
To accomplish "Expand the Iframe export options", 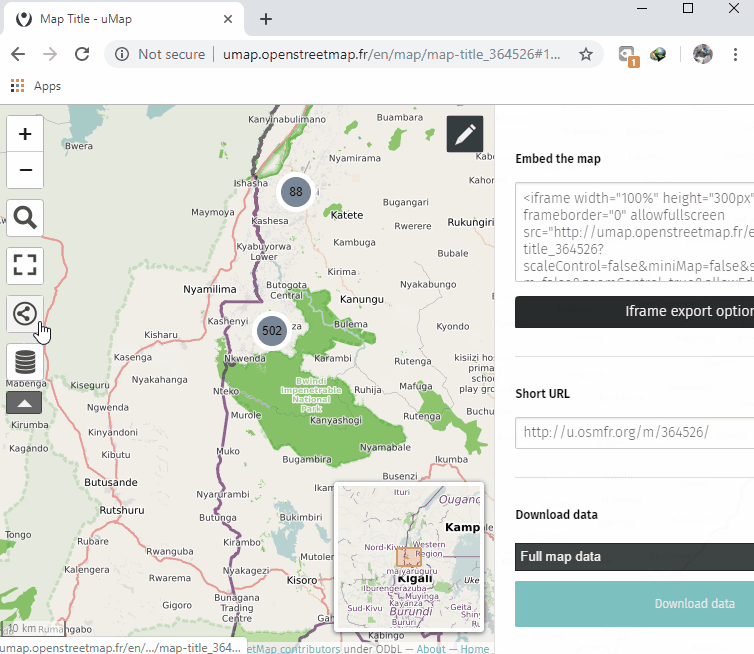I will tap(634, 311).
